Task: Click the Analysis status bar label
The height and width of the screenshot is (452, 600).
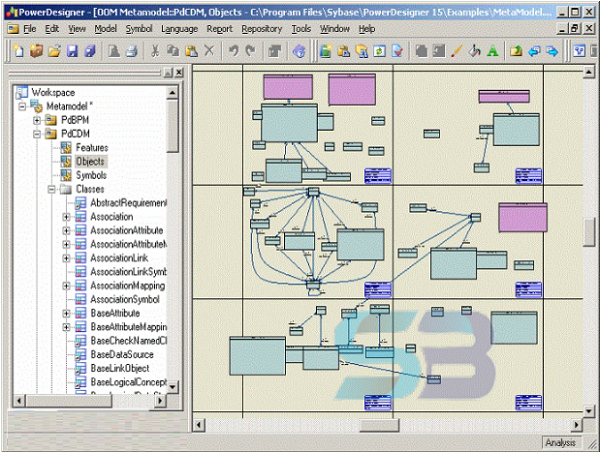Action: click(560, 442)
